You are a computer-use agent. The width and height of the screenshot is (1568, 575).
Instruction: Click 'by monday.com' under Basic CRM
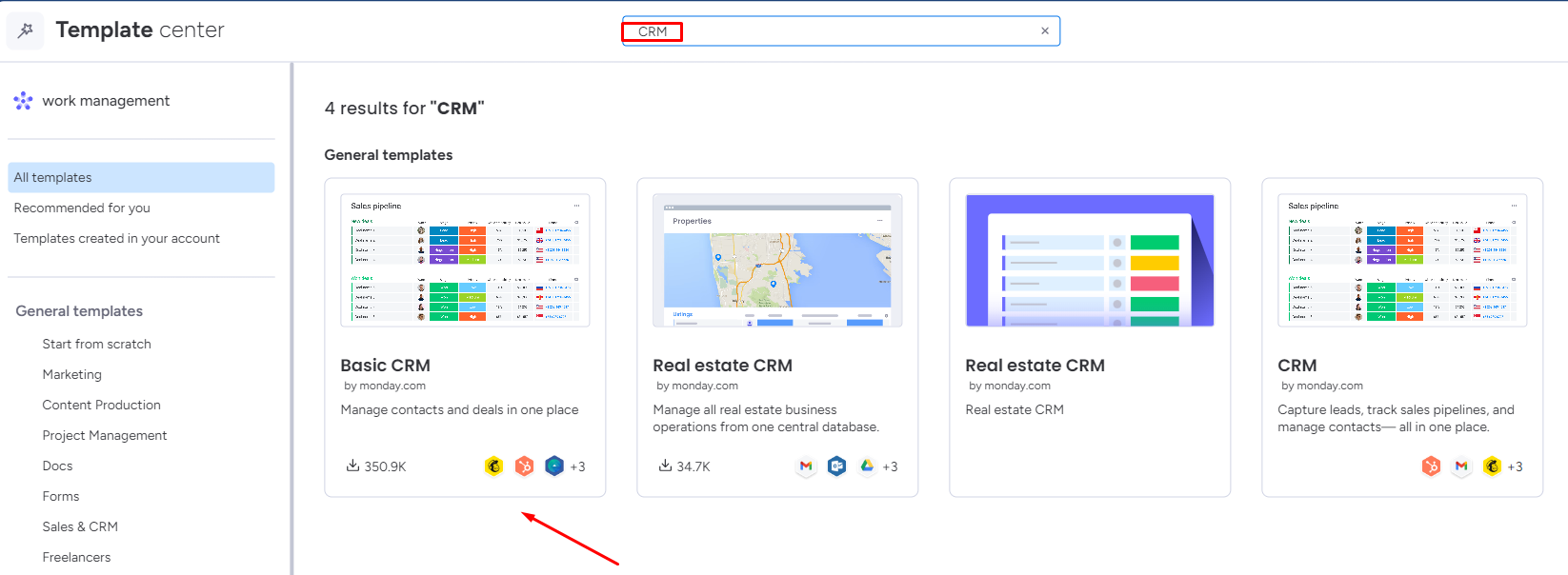coord(385,386)
